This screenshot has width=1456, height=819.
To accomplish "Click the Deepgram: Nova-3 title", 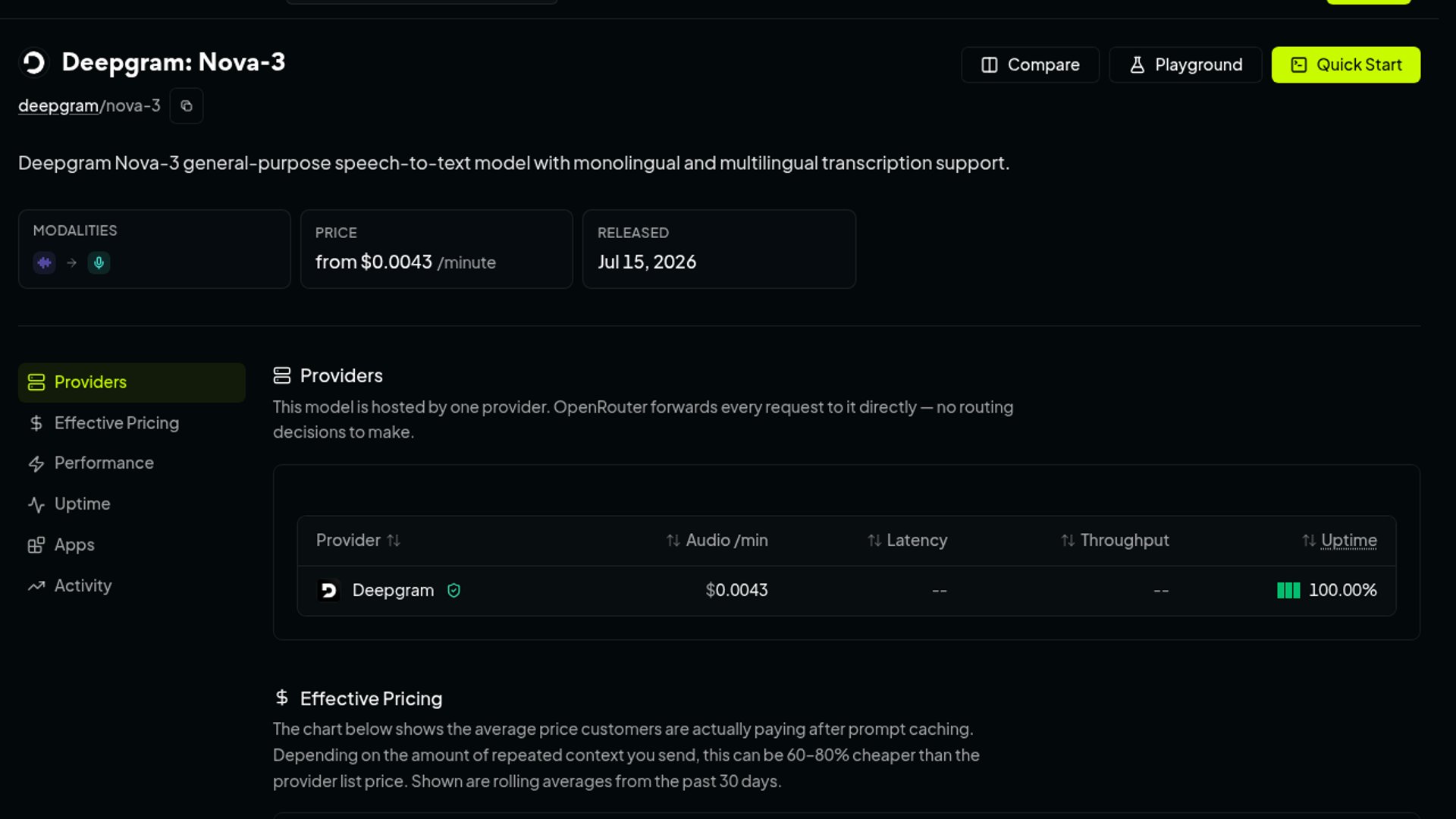I will [174, 62].
